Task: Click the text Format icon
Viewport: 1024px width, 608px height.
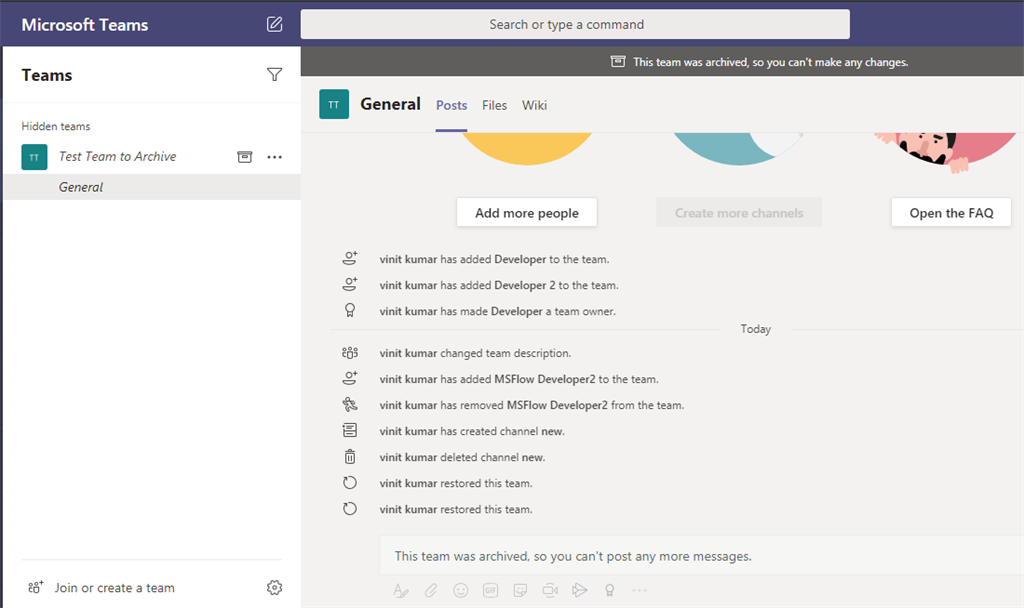Action: tap(401, 590)
